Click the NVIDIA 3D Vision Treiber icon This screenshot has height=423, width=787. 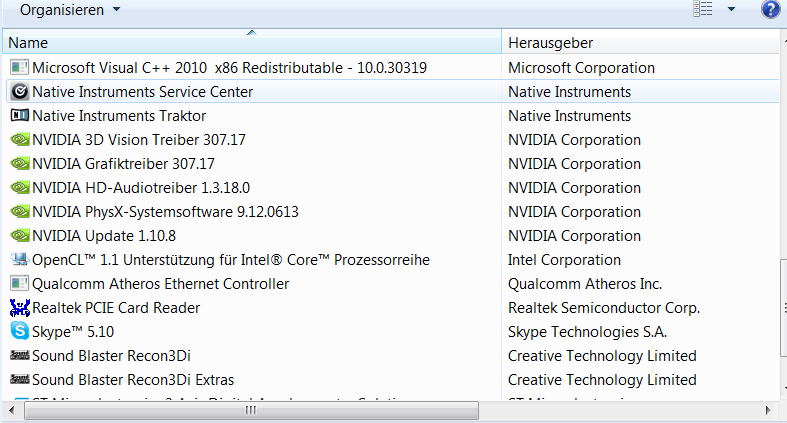point(20,139)
